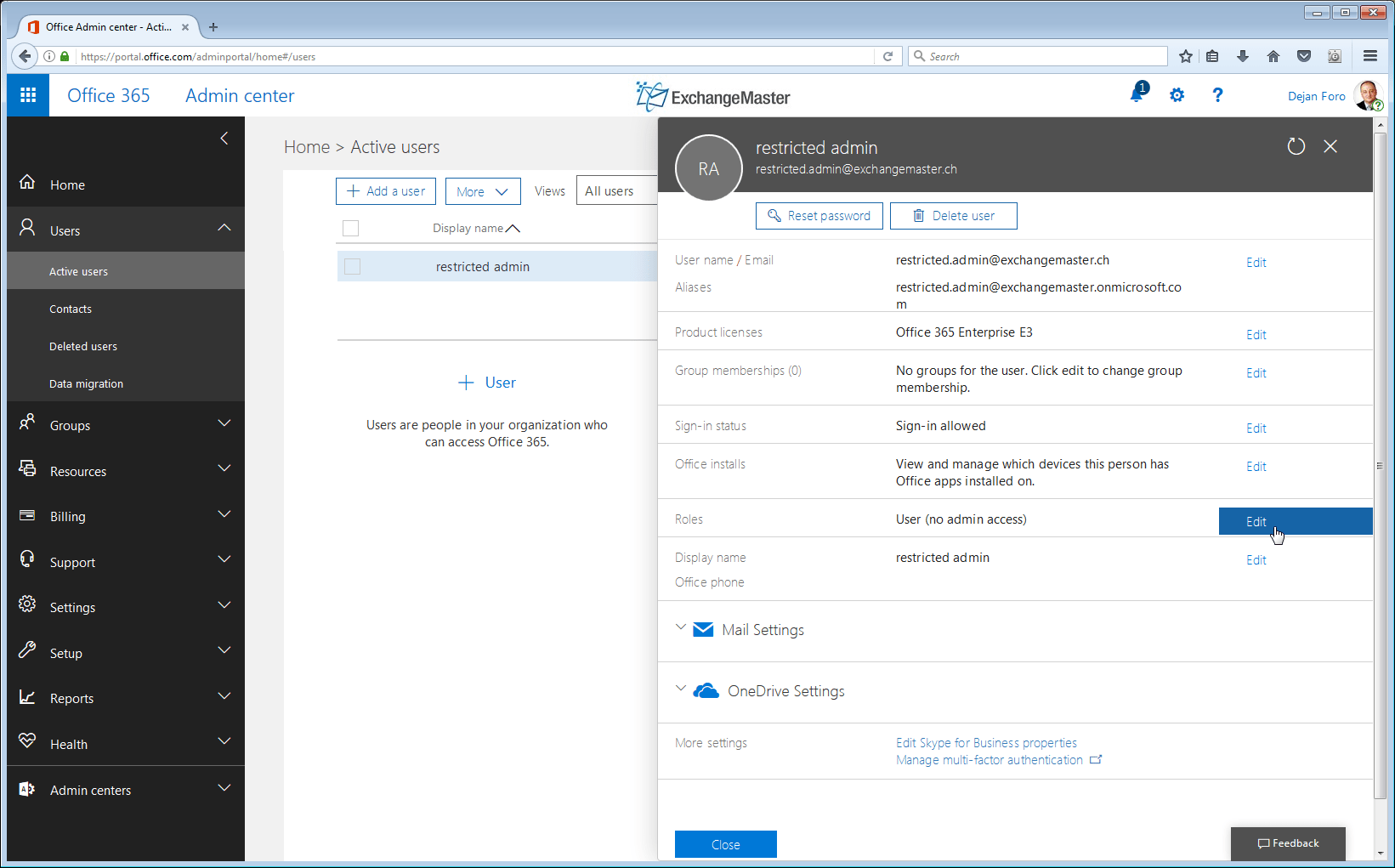This screenshot has width=1395, height=868.
Task: Tick the select-all users checkbox
Action: pyautogui.click(x=350, y=228)
